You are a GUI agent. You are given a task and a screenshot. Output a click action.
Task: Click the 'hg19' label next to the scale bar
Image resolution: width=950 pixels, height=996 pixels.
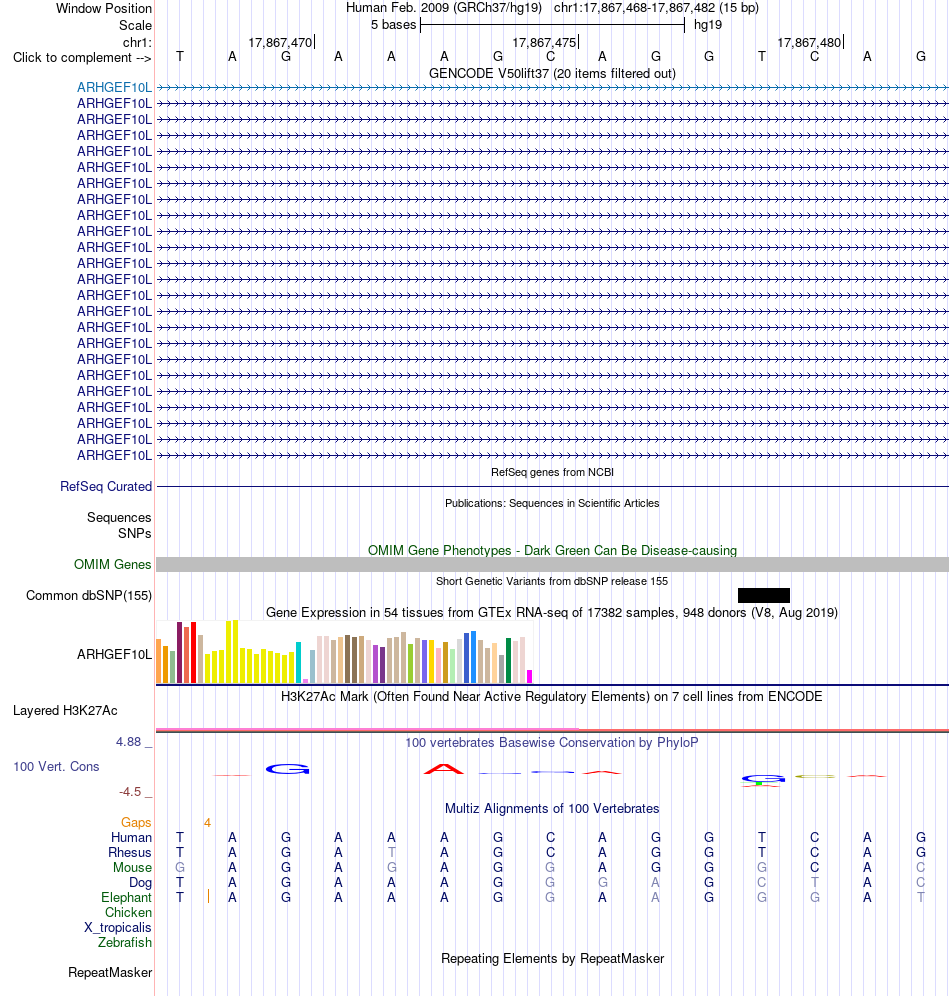point(707,25)
